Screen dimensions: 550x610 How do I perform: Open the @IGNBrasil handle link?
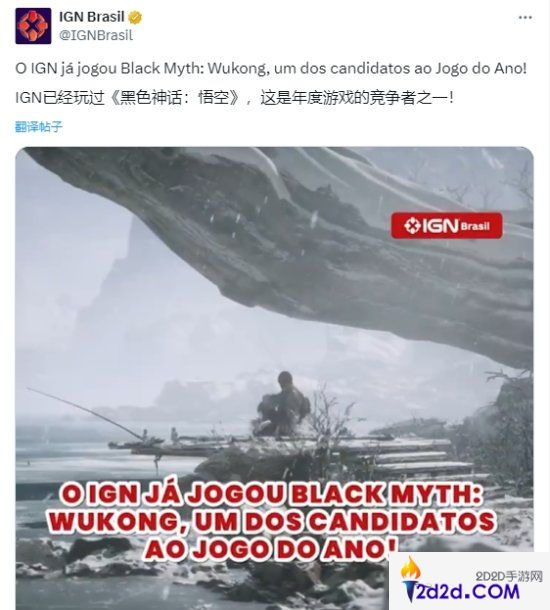tap(96, 35)
